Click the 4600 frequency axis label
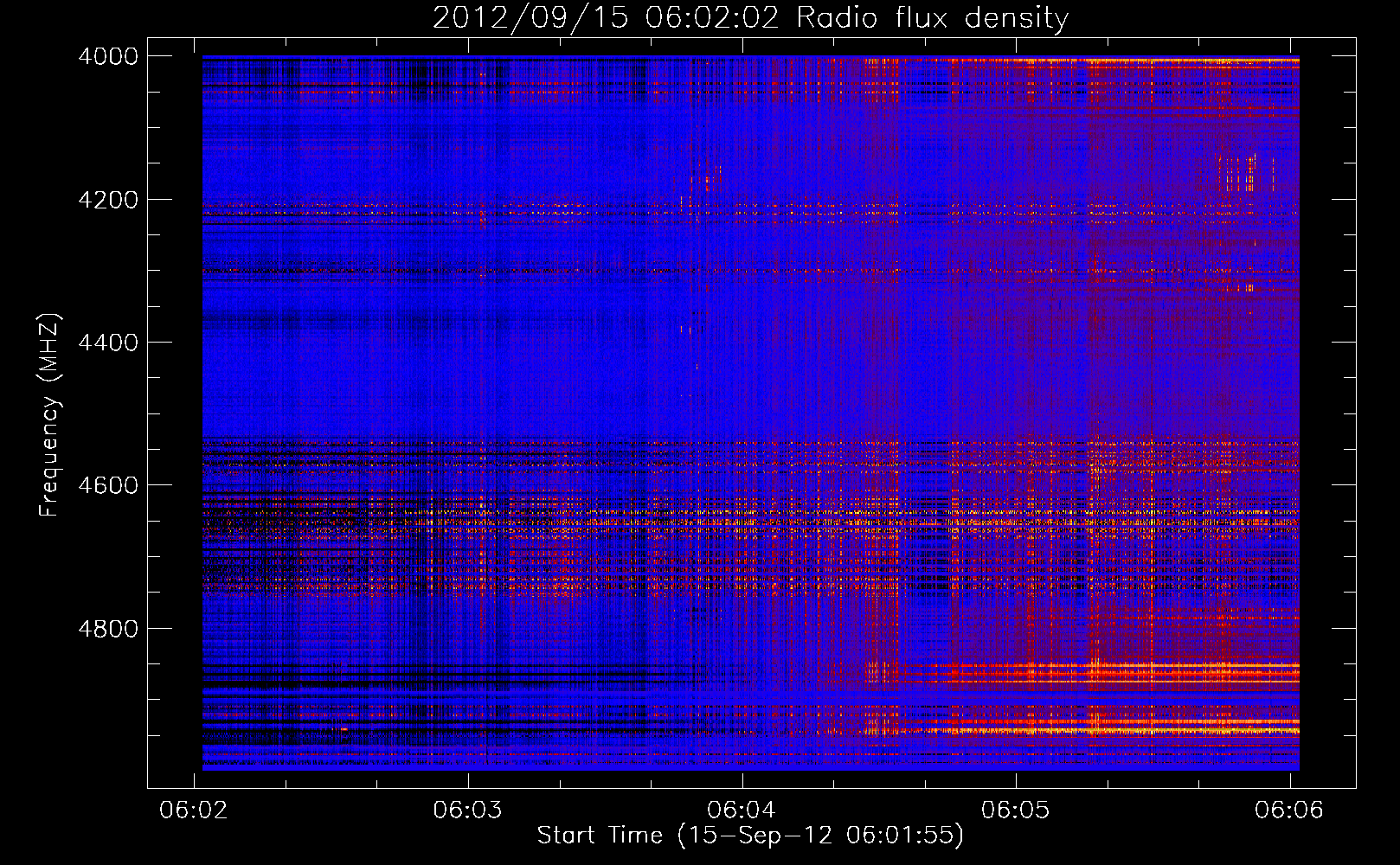The image size is (1400, 865). [108, 485]
